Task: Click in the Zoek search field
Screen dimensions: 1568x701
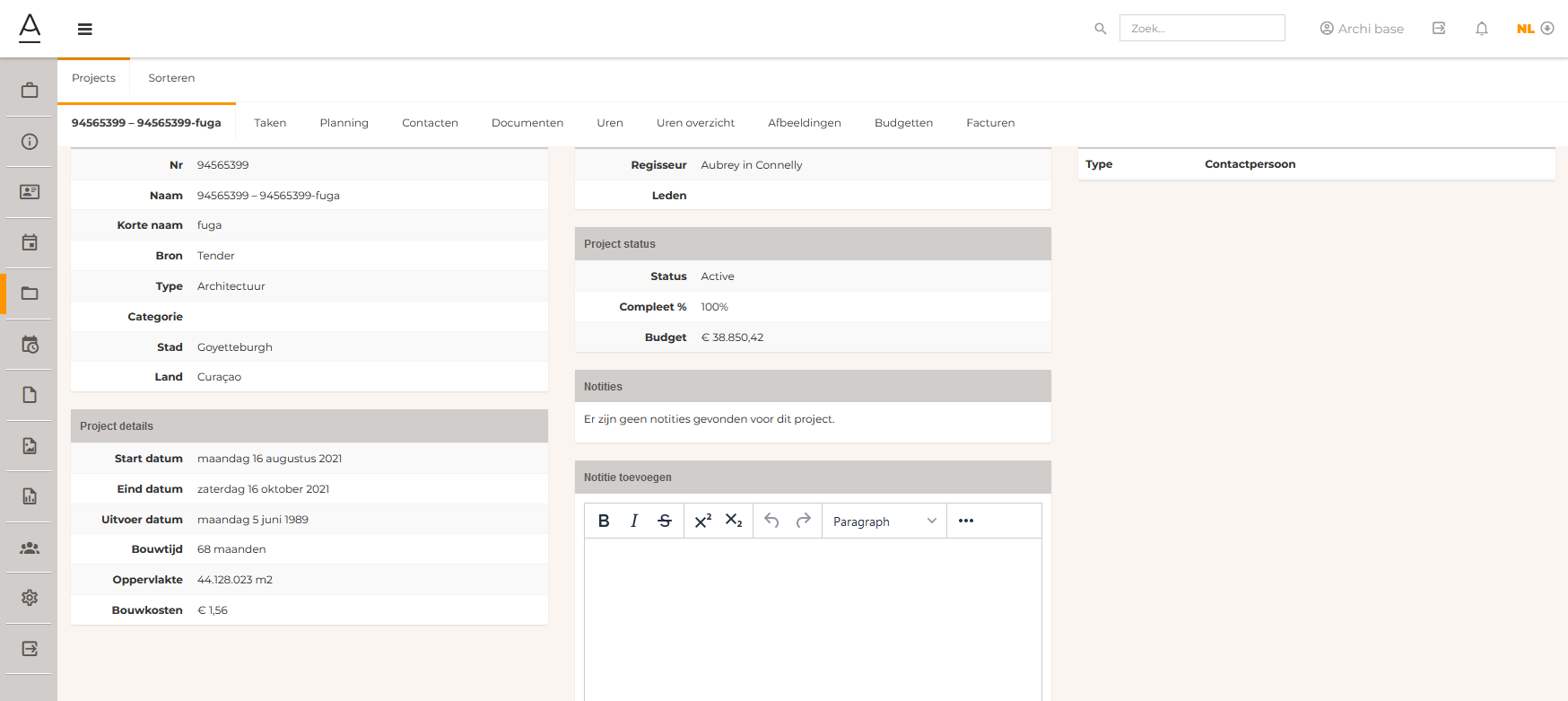Action: [1201, 29]
